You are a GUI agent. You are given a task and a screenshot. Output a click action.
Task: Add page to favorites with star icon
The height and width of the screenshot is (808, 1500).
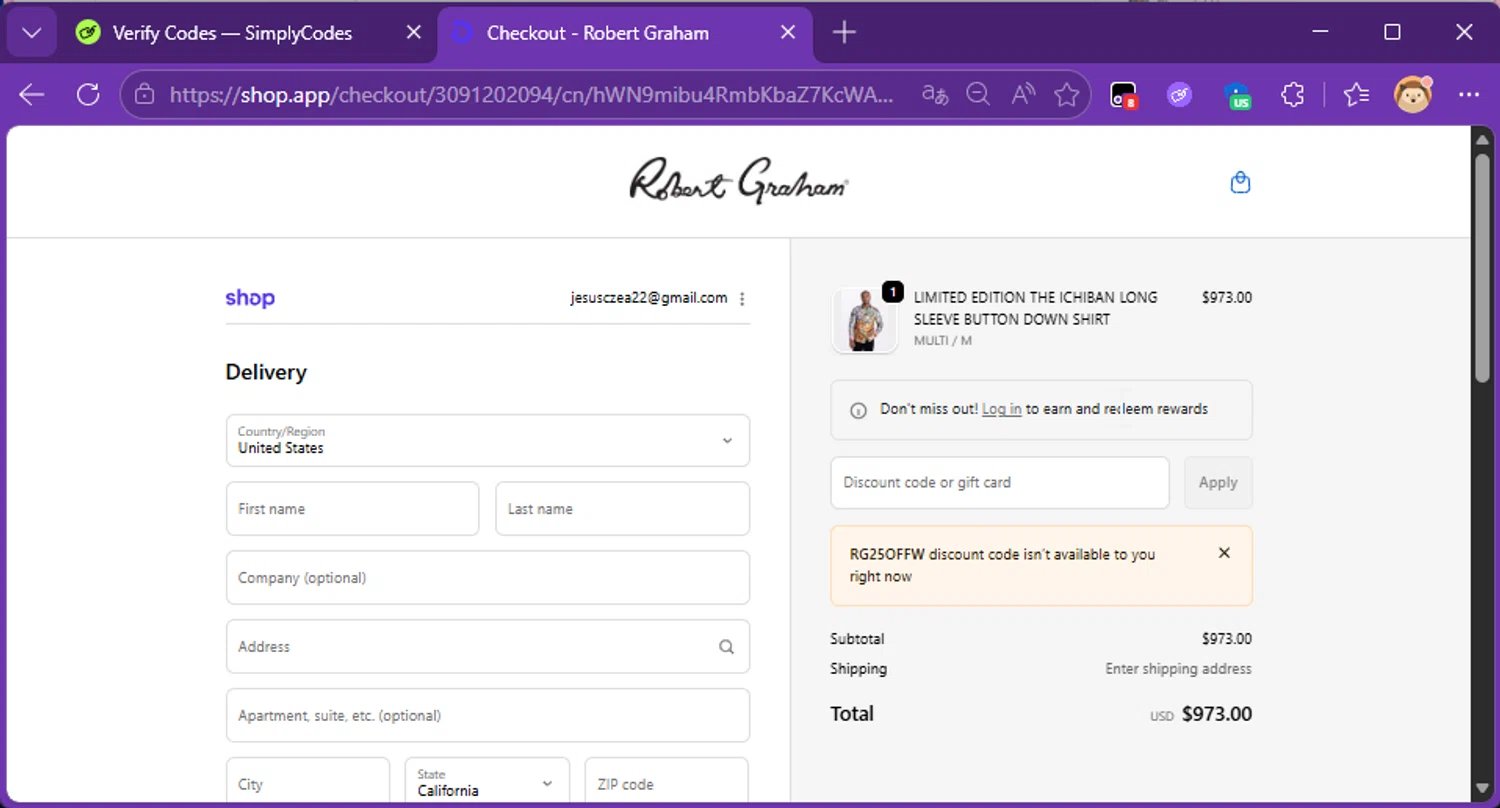coord(1067,94)
